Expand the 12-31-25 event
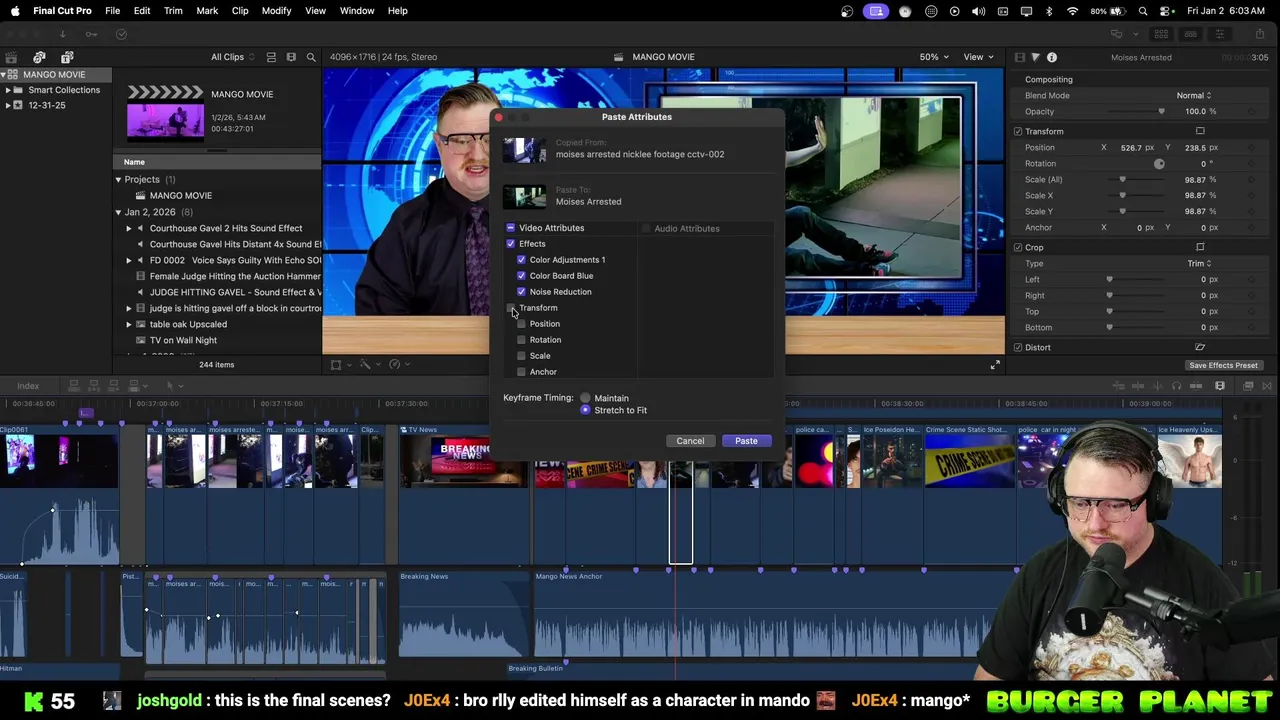This screenshot has width=1280, height=720. (8, 105)
